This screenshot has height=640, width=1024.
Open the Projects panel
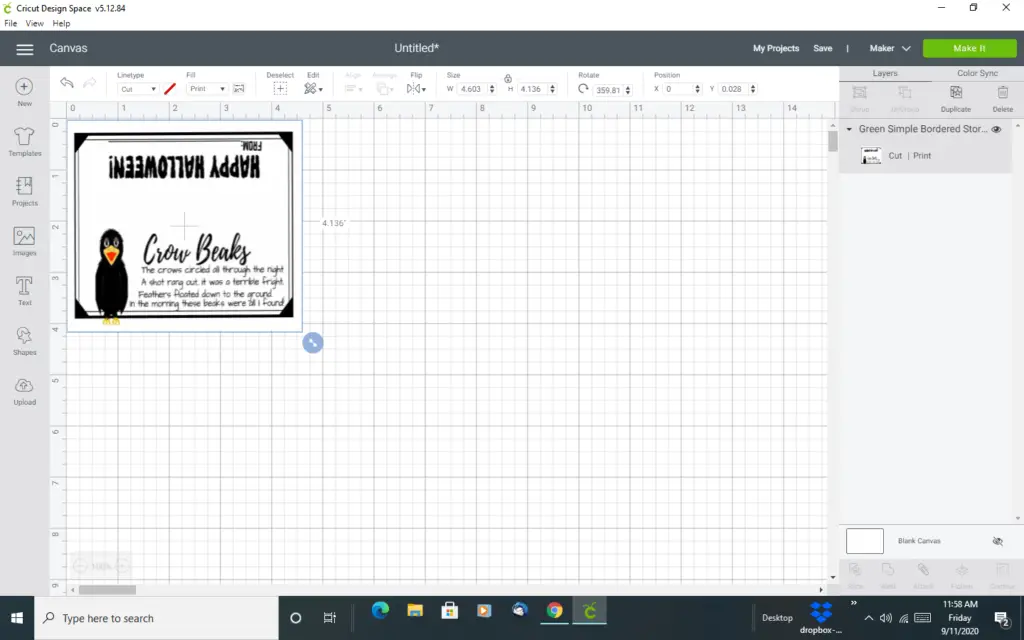(24, 191)
